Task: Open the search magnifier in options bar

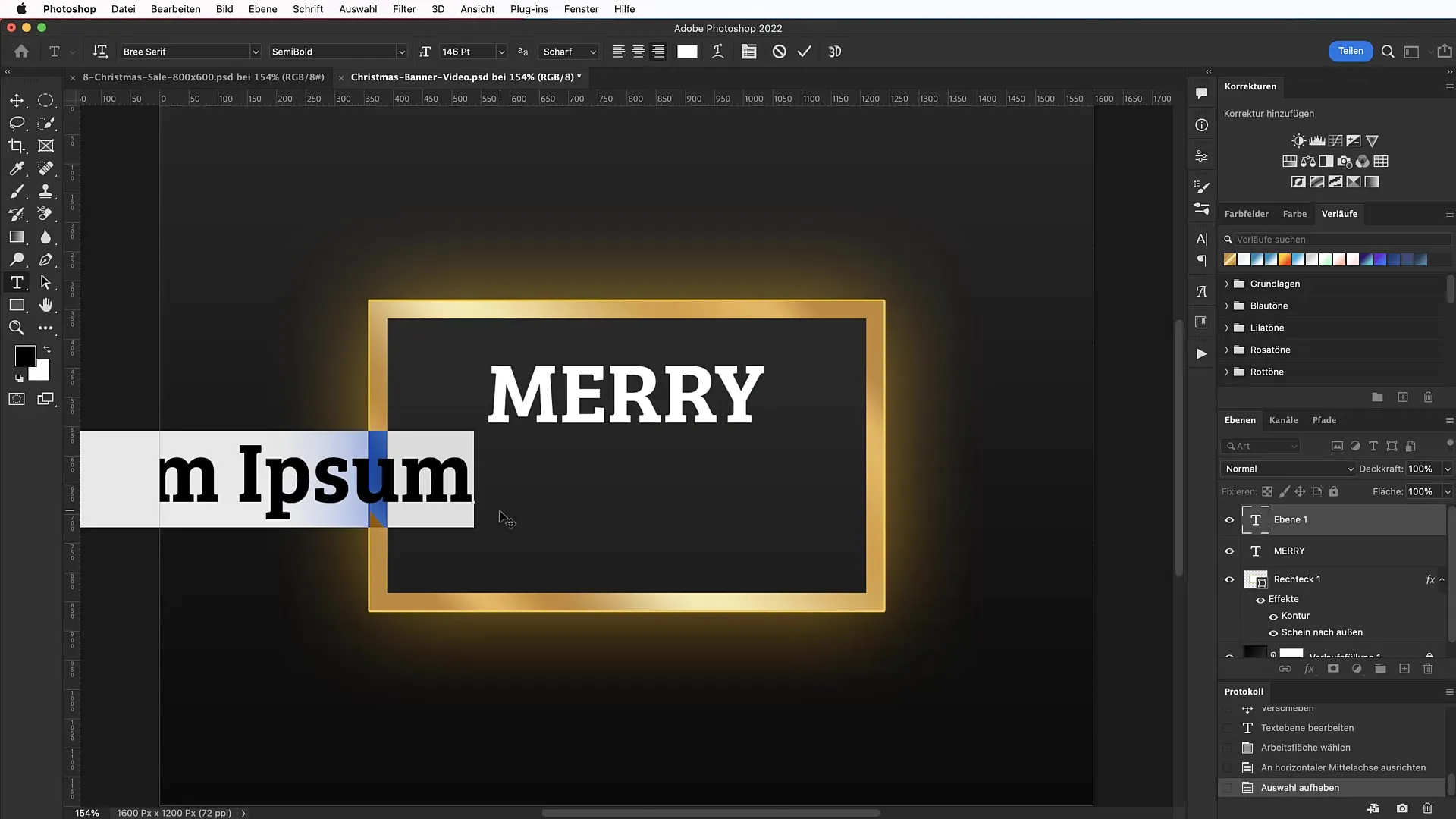Action: [x=1388, y=52]
